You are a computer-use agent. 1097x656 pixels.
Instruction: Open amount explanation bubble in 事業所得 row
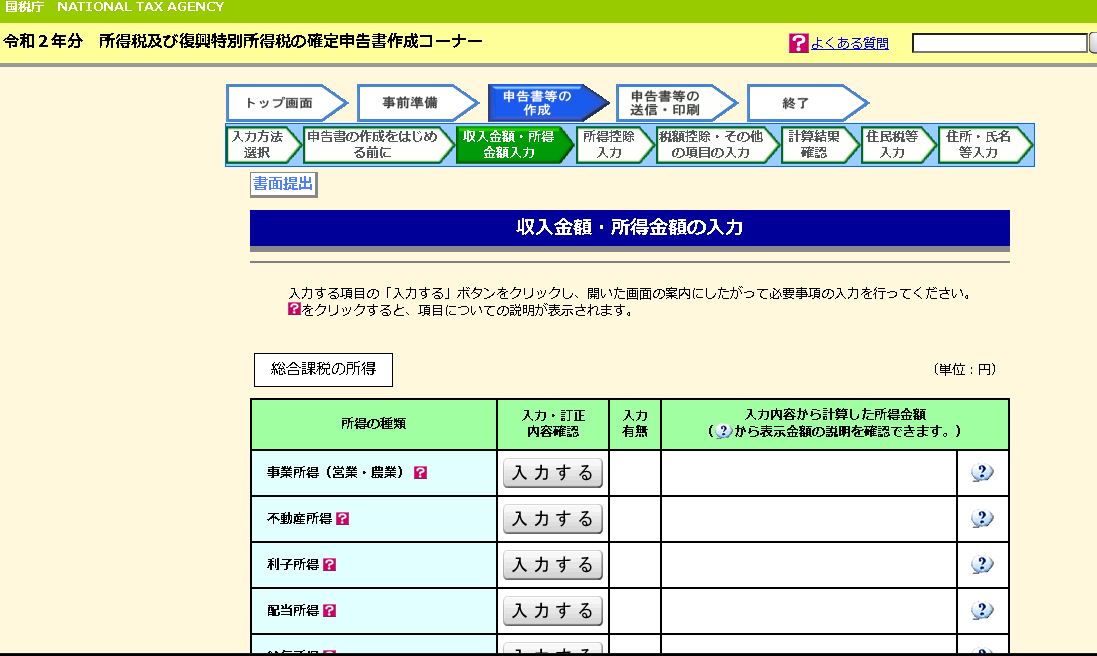982,473
